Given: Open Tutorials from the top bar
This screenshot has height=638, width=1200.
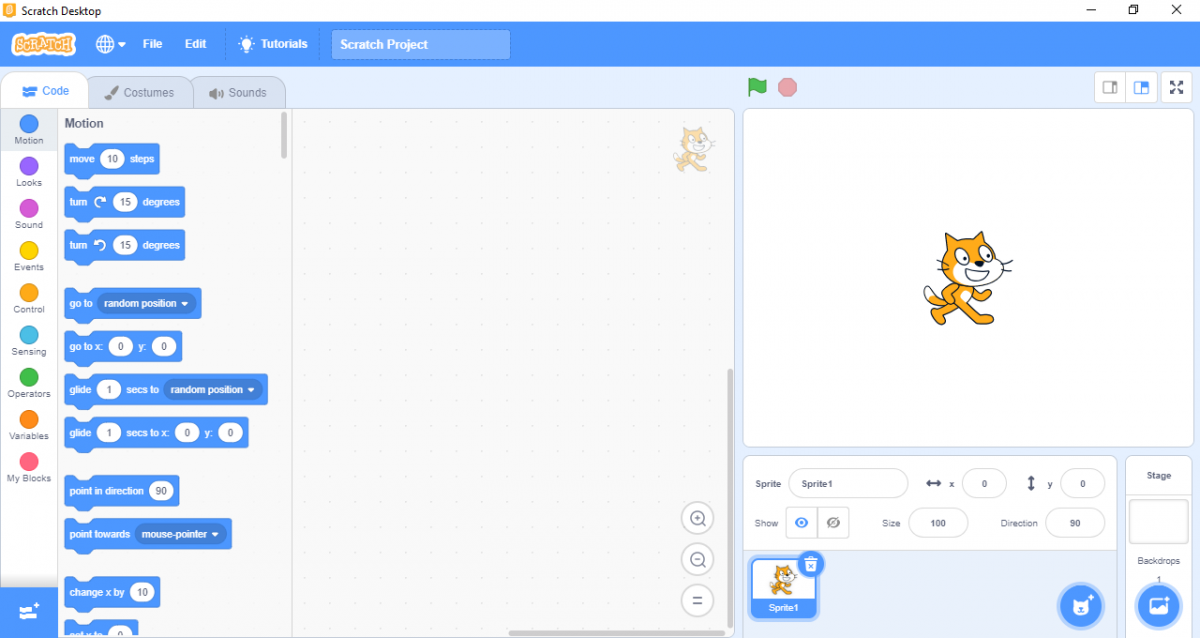Looking at the screenshot, I should 273,44.
